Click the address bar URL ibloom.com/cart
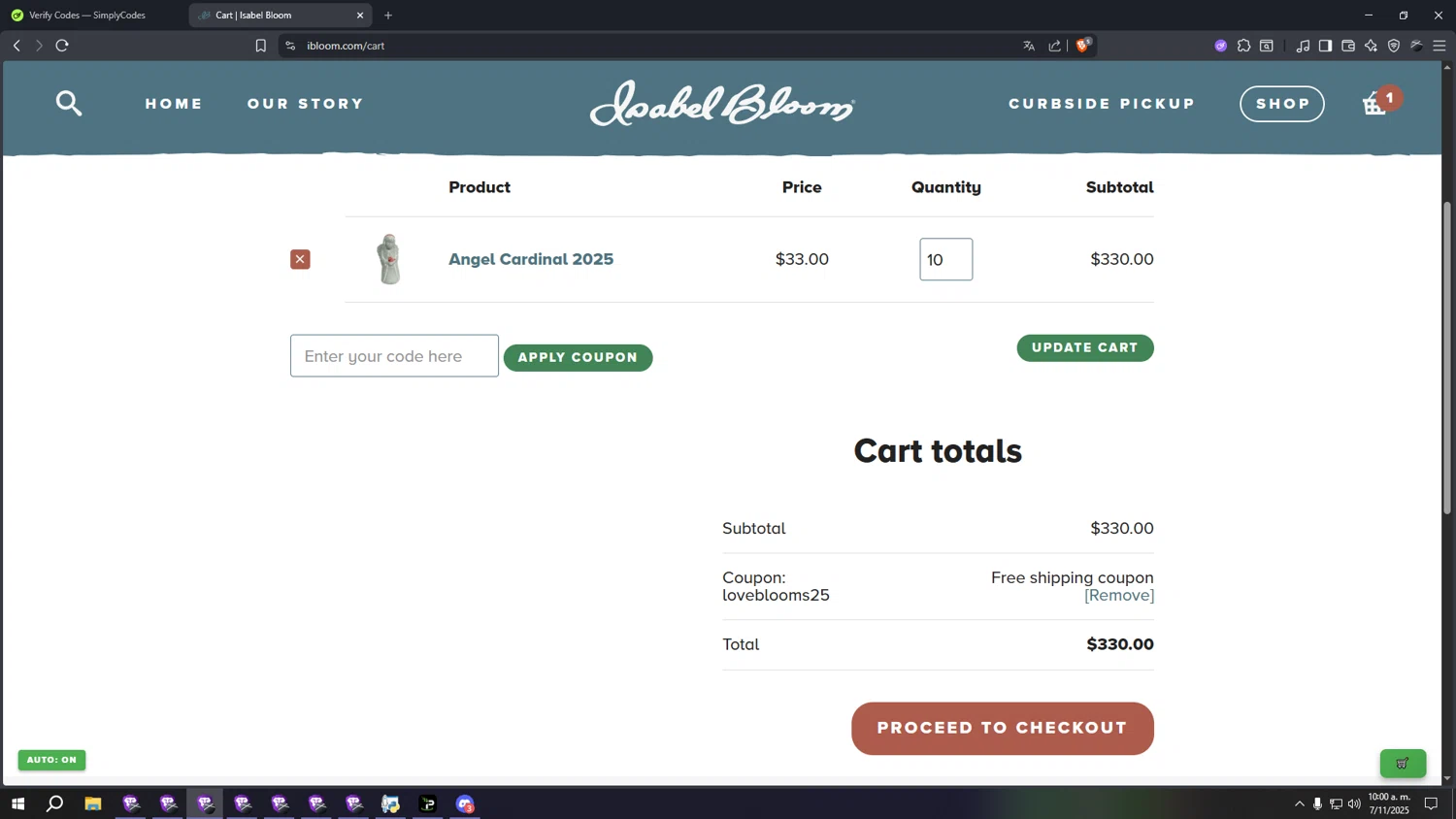Screen dimensions: 1456x819 [346, 46]
